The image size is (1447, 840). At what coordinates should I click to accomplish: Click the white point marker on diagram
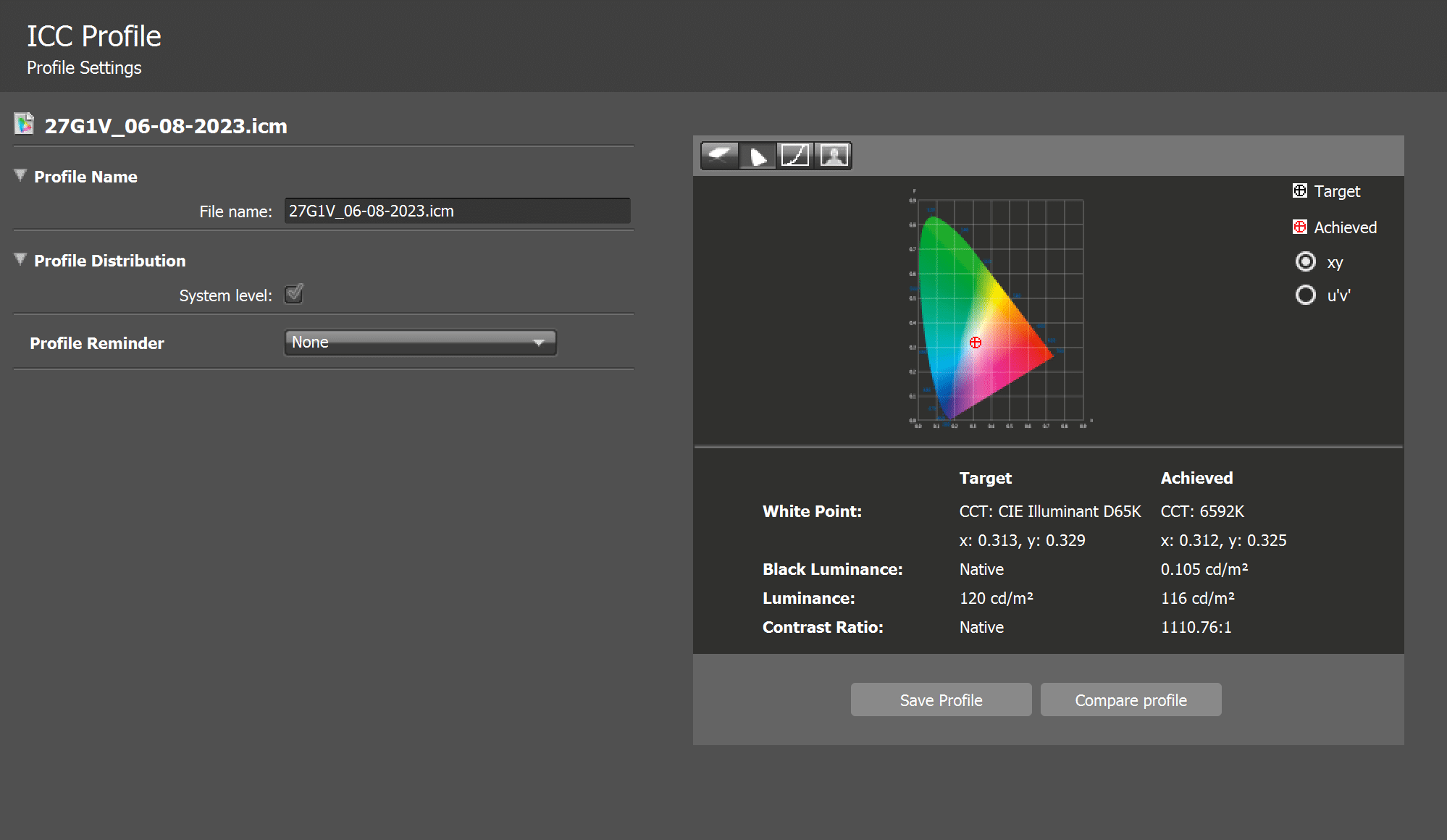click(976, 343)
